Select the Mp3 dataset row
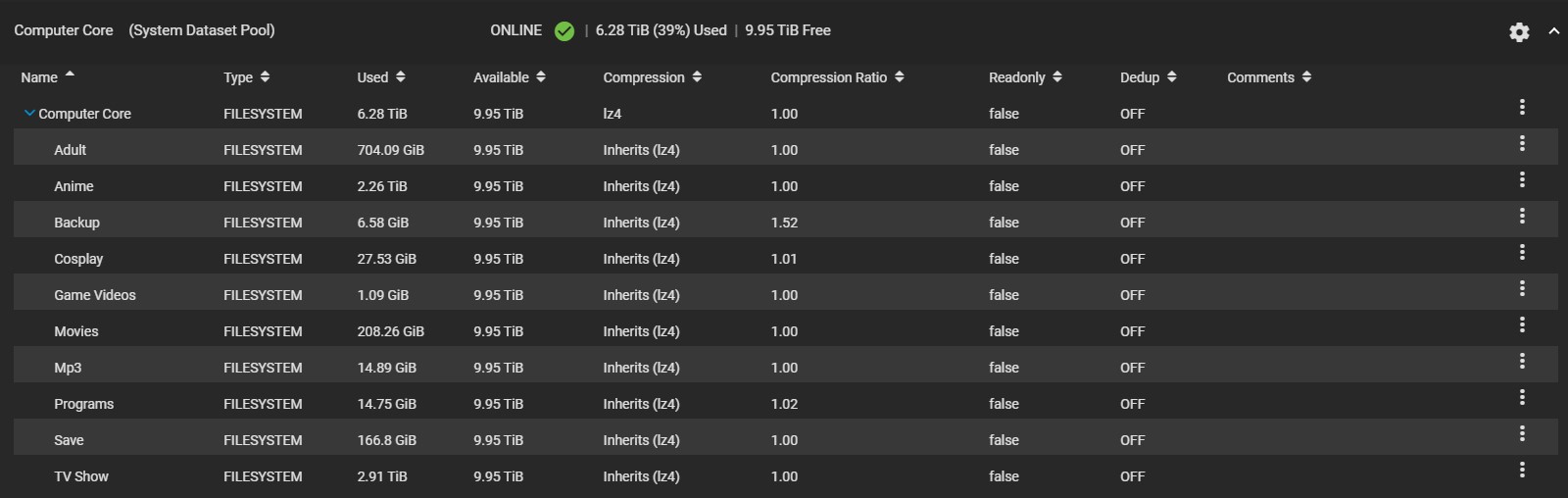The image size is (1568, 498). point(786,368)
